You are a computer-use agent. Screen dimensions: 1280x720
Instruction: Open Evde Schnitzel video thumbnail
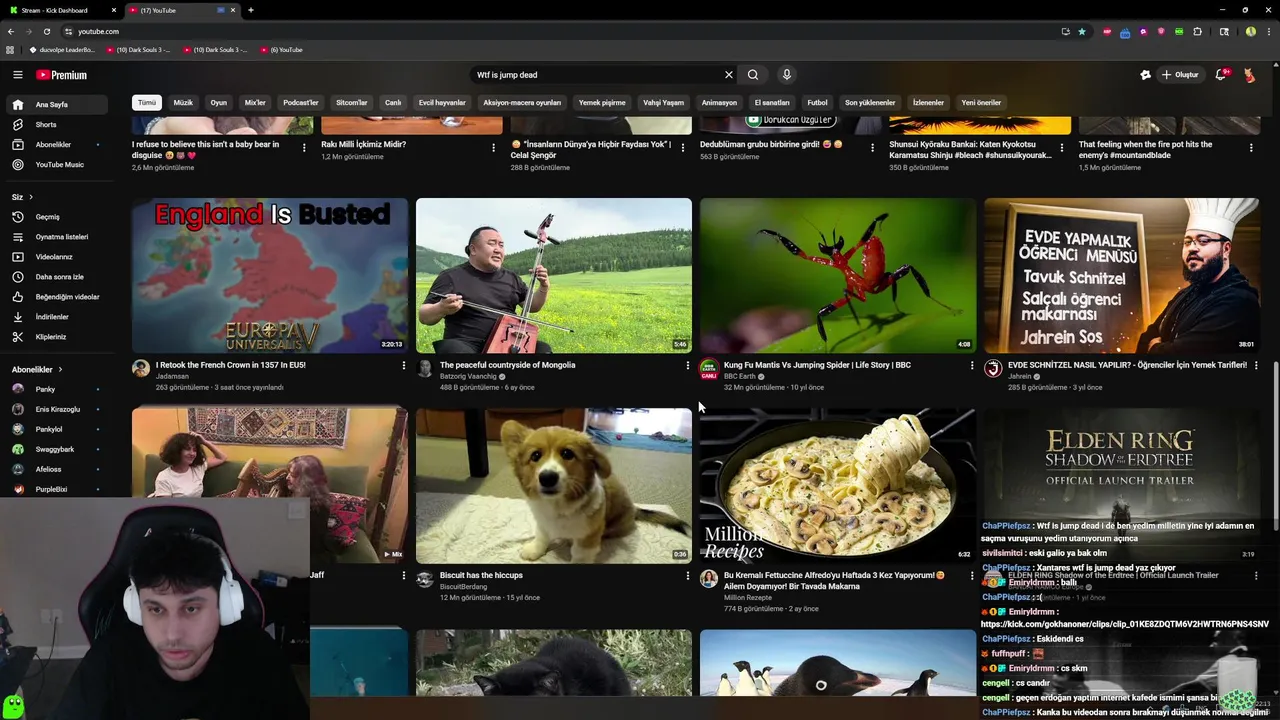(1122, 275)
